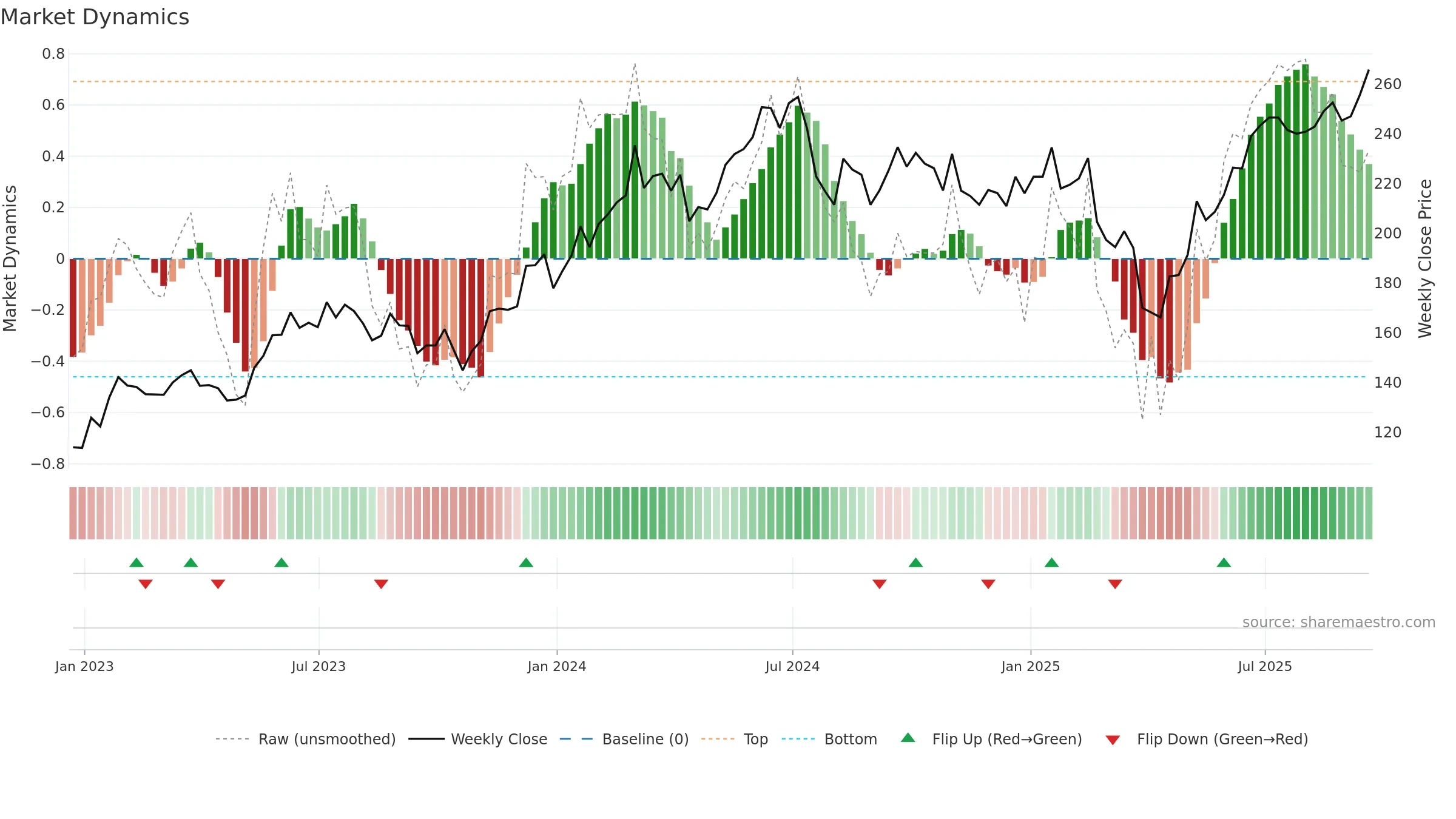Screen dimensions: 1456x819
Task: Toggle the Baseline (0) legend entry
Action: [x=624, y=739]
